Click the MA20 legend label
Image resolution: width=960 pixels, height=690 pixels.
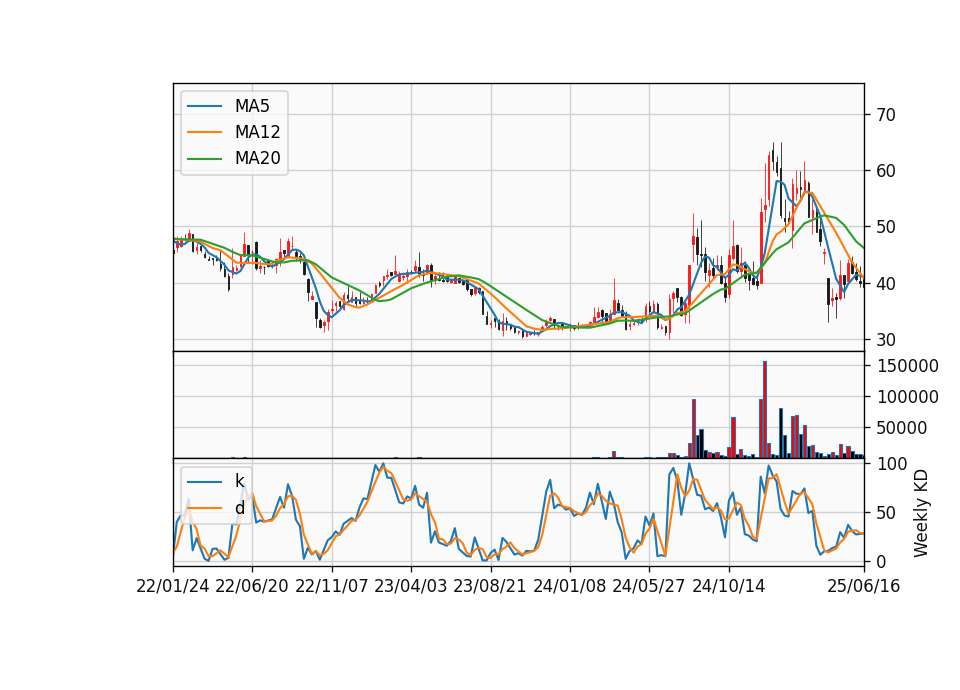(257, 159)
